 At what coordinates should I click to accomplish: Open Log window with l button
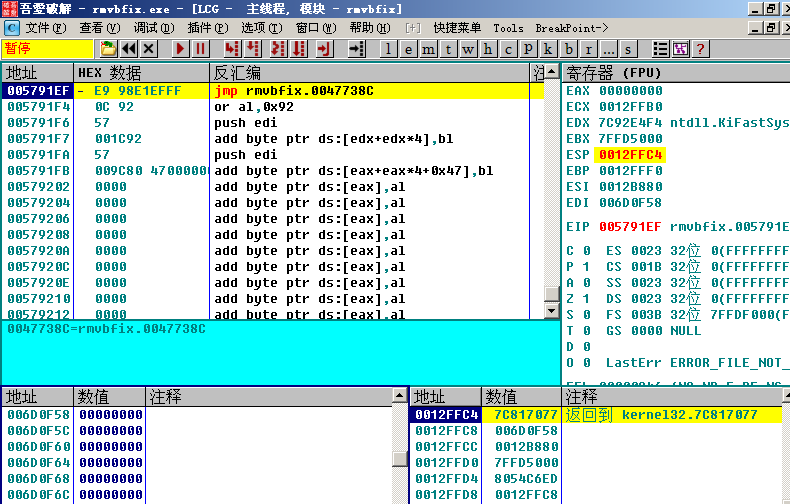[x=388, y=49]
